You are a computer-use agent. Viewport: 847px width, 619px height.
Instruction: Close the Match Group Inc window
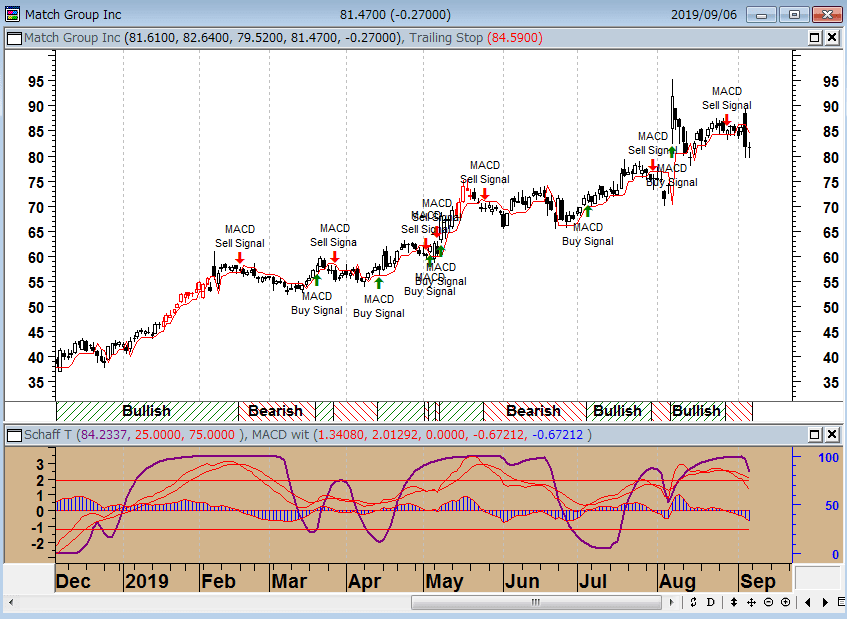[827, 15]
